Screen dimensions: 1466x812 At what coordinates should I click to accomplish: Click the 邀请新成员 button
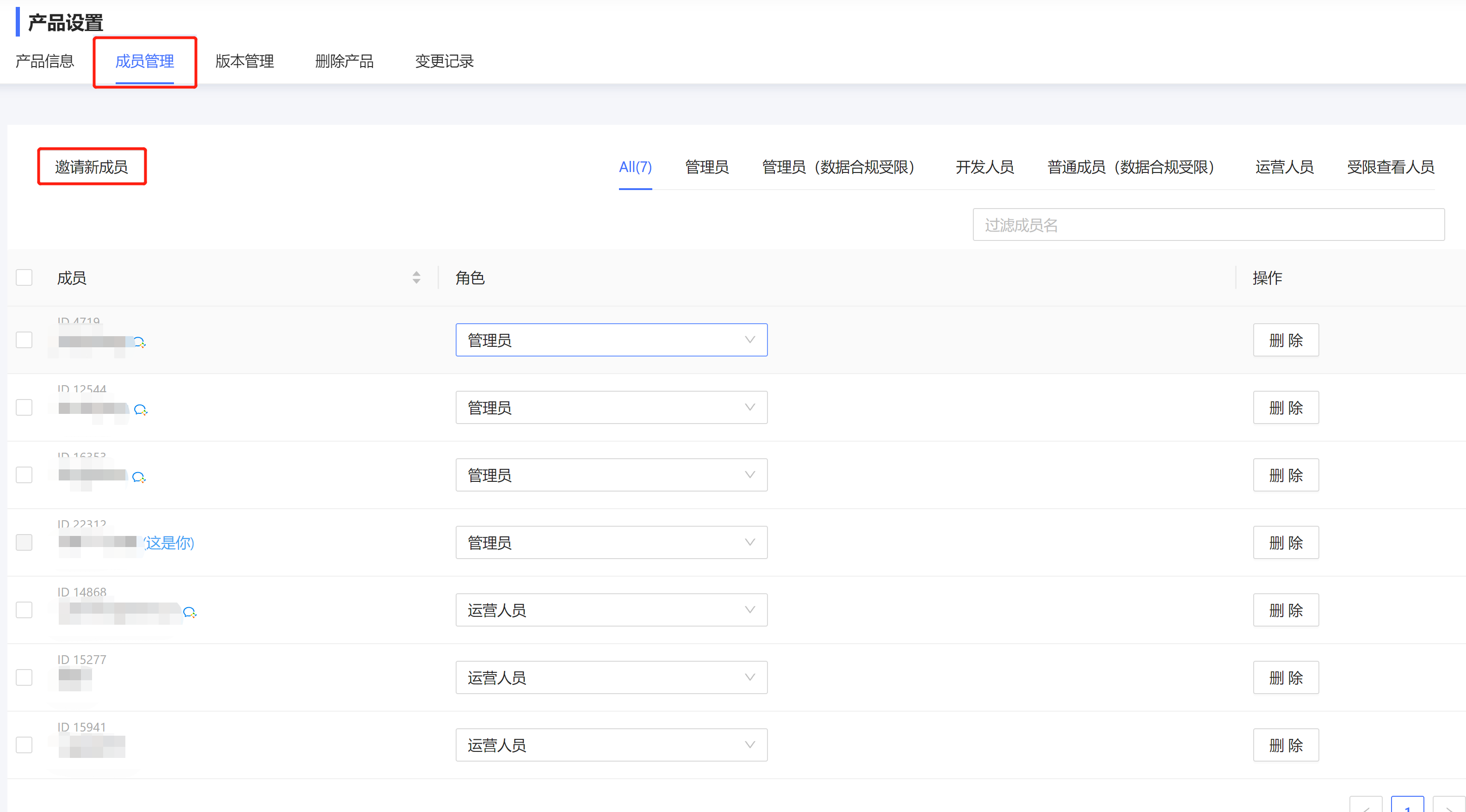[x=92, y=167]
